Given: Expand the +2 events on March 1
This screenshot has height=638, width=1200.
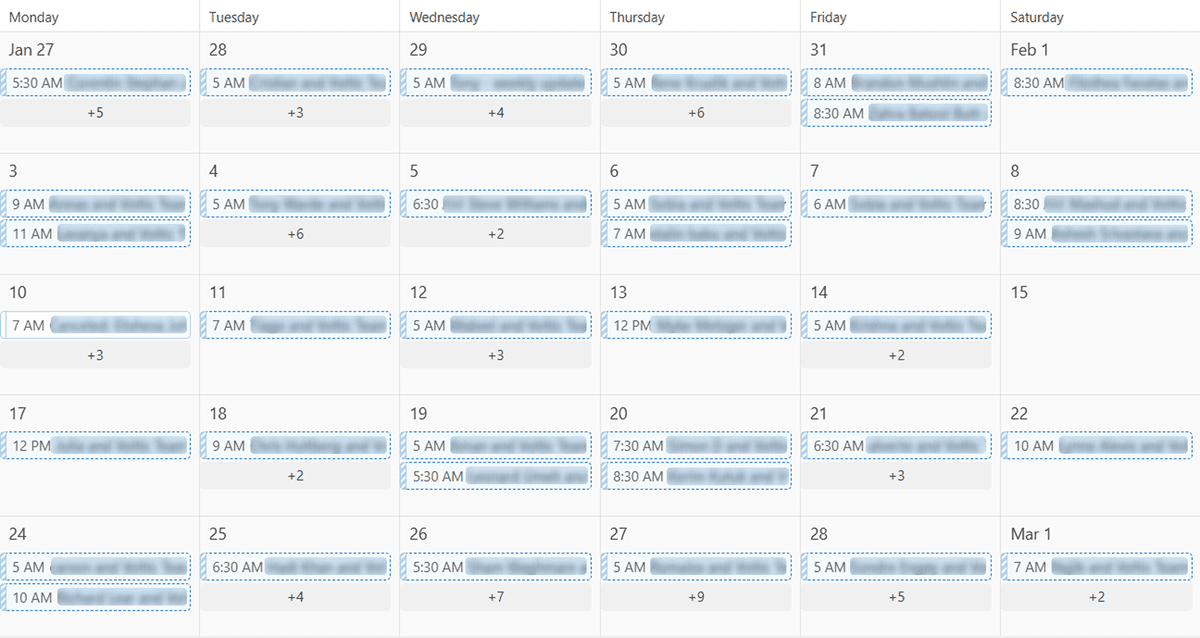Looking at the screenshot, I should point(1097,597).
